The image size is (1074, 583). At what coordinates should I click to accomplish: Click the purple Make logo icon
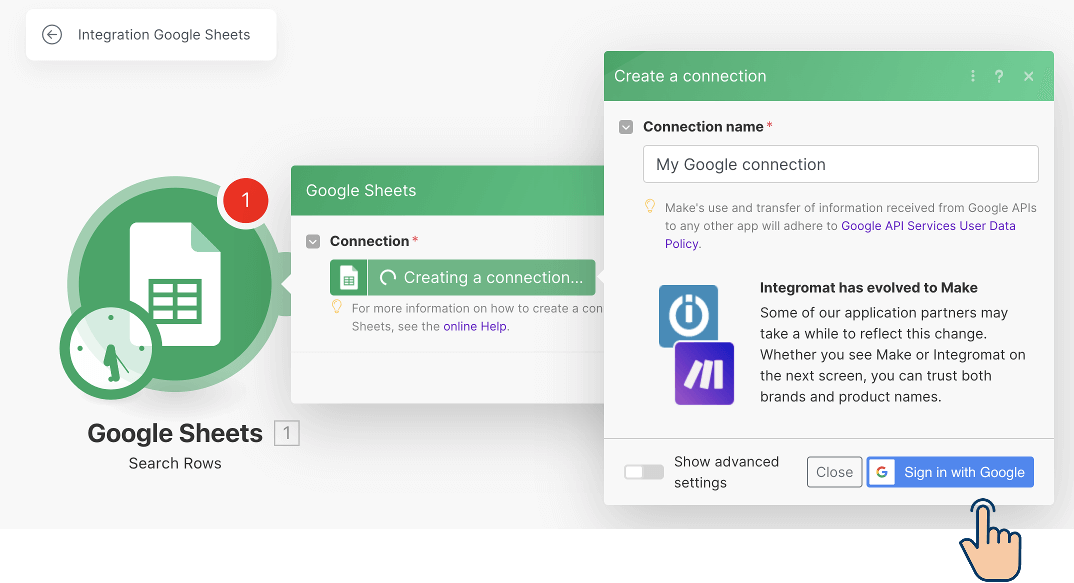click(704, 373)
